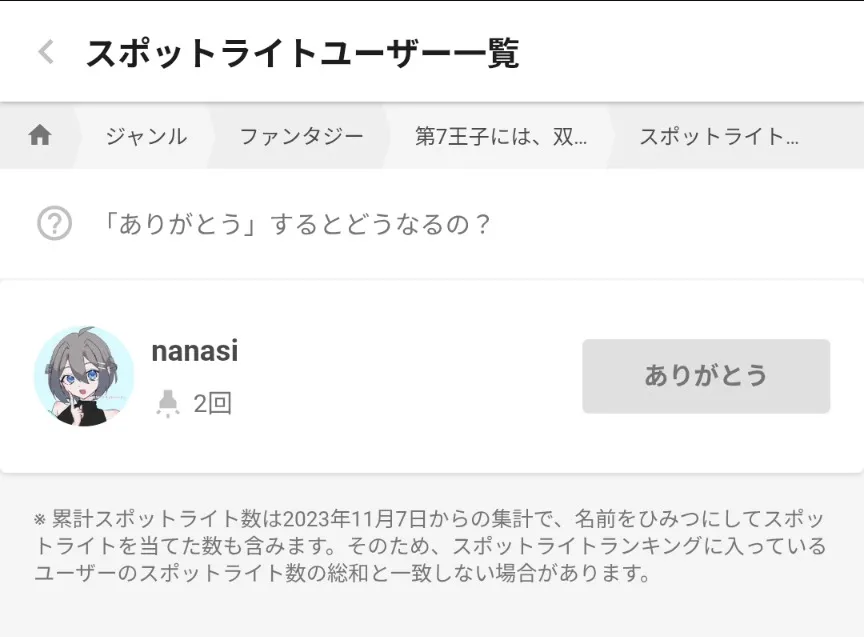
Task: Open the 第7王子には、双… breadcrumb
Action: pos(501,136)
